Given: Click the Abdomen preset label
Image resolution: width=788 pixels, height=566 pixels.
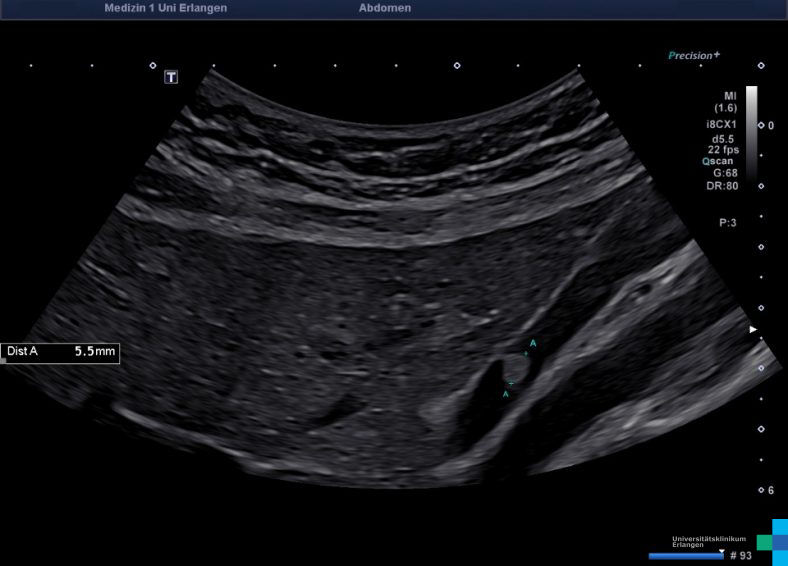Looking at the screenshot, I should pyautogui.click(x=384, y=8).
